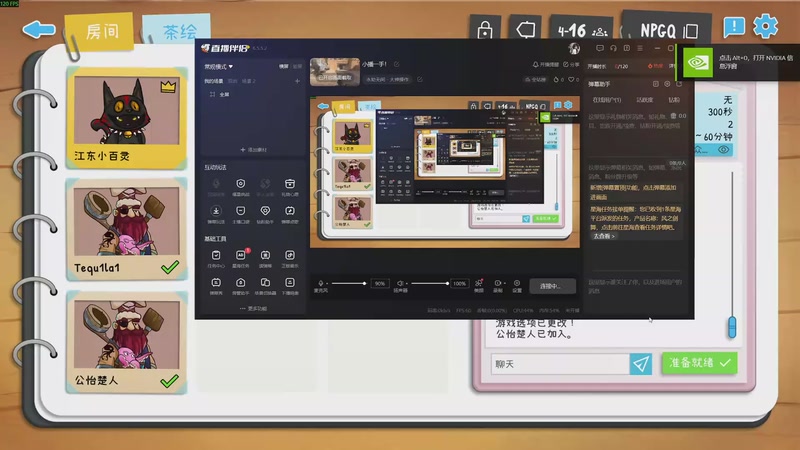Open the 房管助手 icon

(x=240, y=285)
